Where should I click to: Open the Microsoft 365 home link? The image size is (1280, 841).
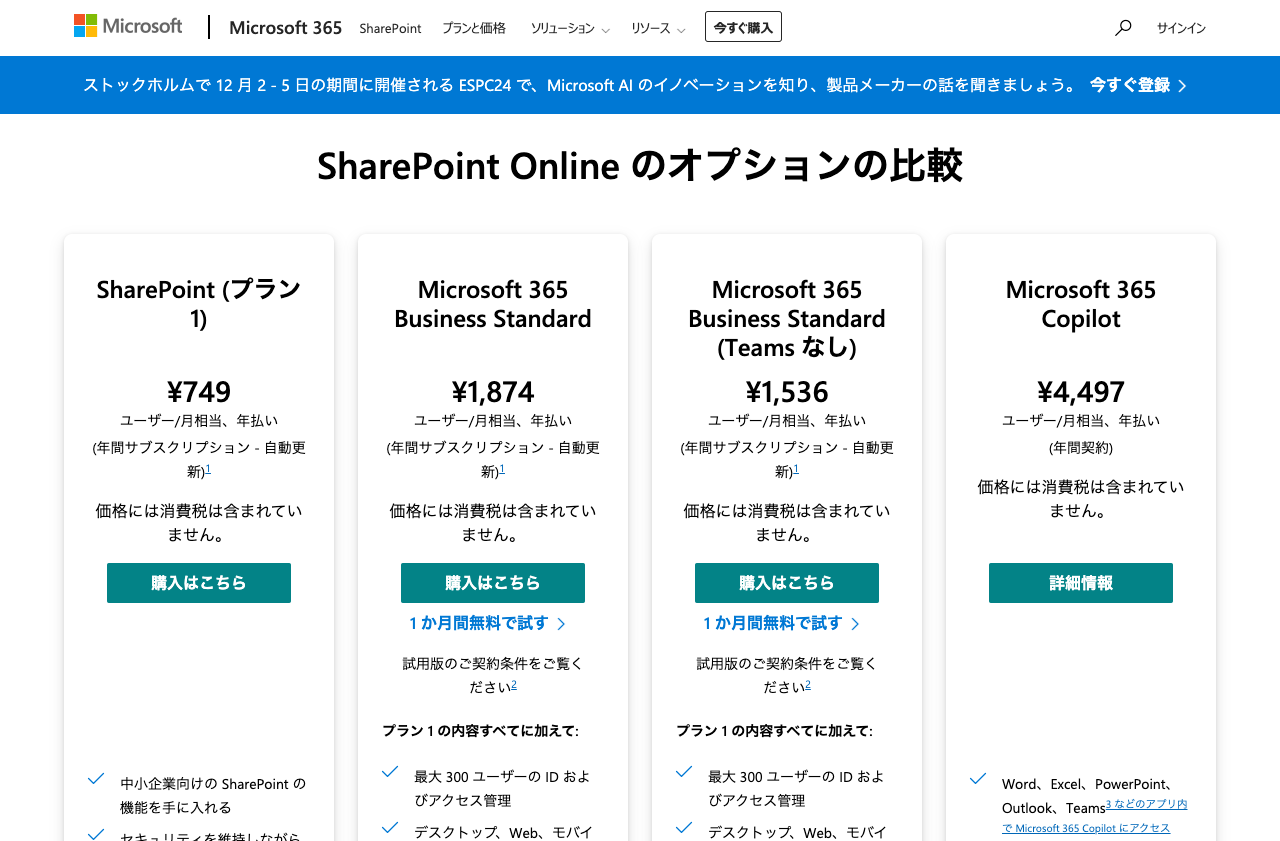[285, 27]
